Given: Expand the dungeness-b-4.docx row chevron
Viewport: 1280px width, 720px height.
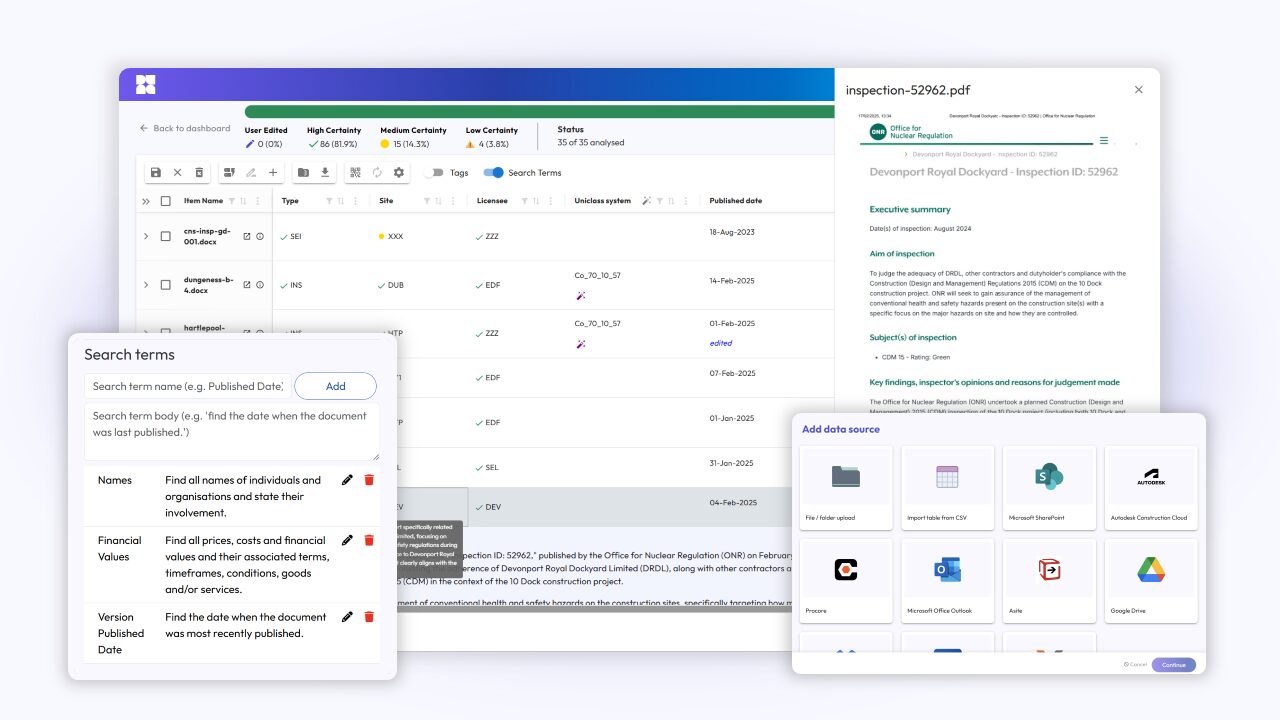Looking at the screenshot, I should 146,285.
